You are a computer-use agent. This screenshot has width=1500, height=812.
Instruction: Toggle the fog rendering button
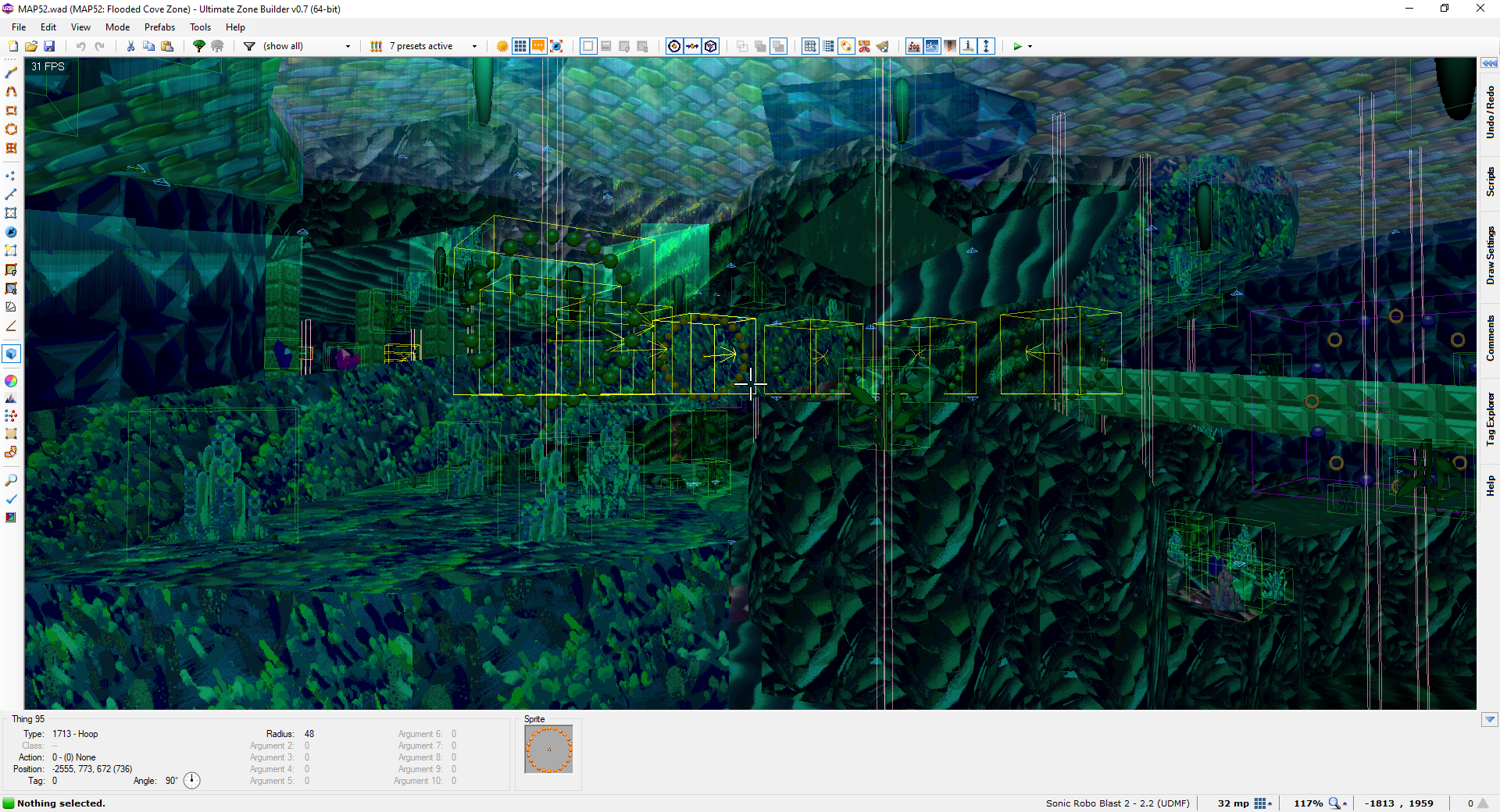pos(913,46)
